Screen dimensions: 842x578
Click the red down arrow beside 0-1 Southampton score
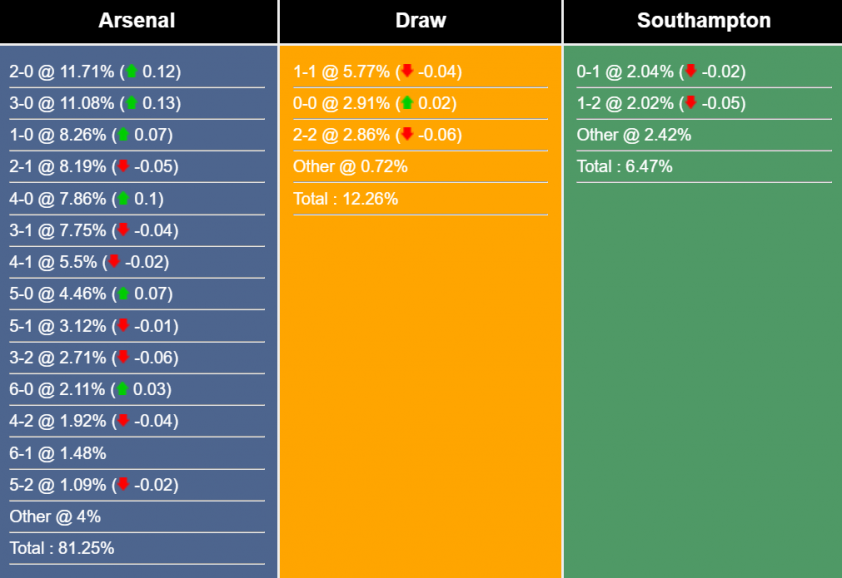point(691,72)
